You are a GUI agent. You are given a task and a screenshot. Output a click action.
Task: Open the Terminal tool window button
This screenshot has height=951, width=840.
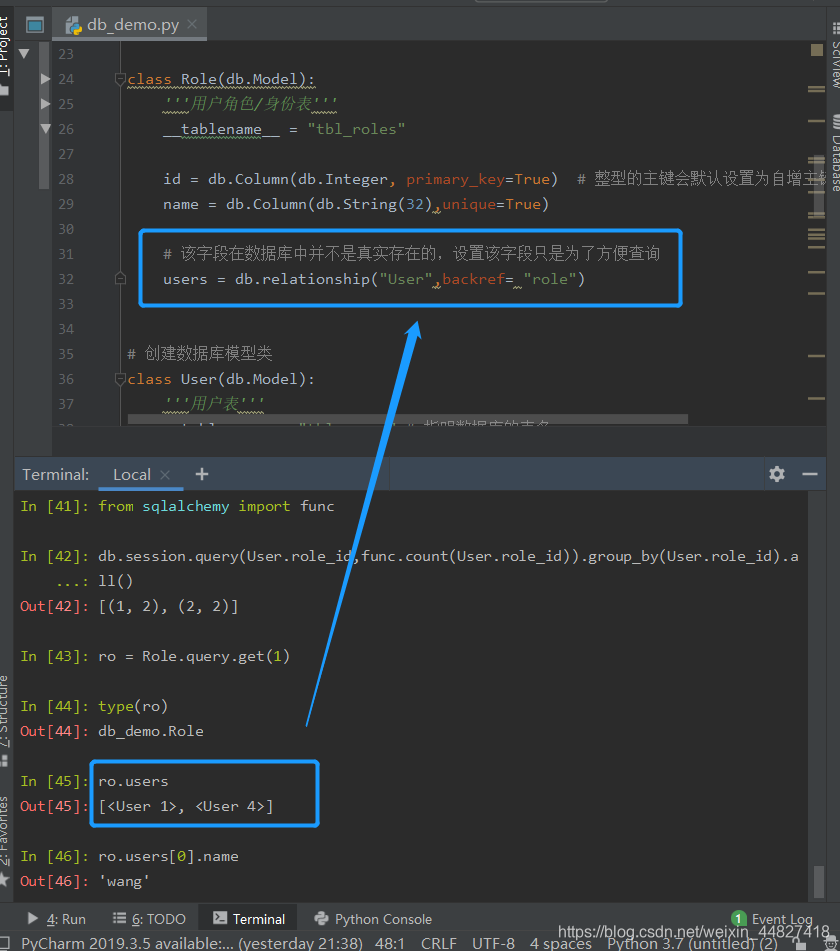tap(249, 919)
